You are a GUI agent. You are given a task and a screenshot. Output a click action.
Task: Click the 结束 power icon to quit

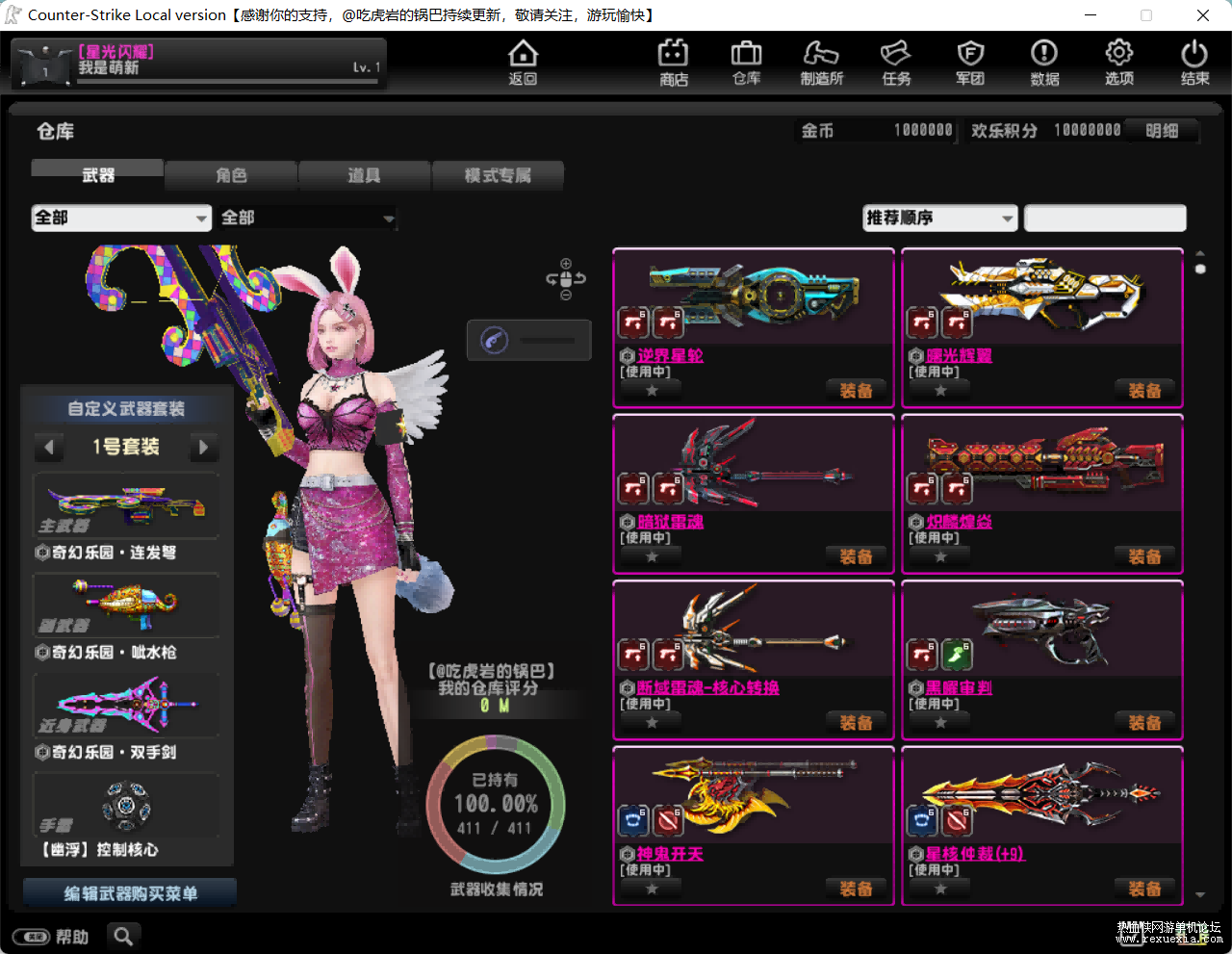[1194, 64]
